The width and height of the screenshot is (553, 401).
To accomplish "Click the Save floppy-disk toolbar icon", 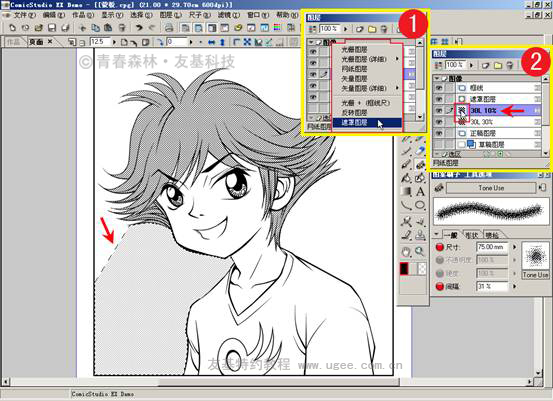I will pyautogui.click(x=52, y=28).
